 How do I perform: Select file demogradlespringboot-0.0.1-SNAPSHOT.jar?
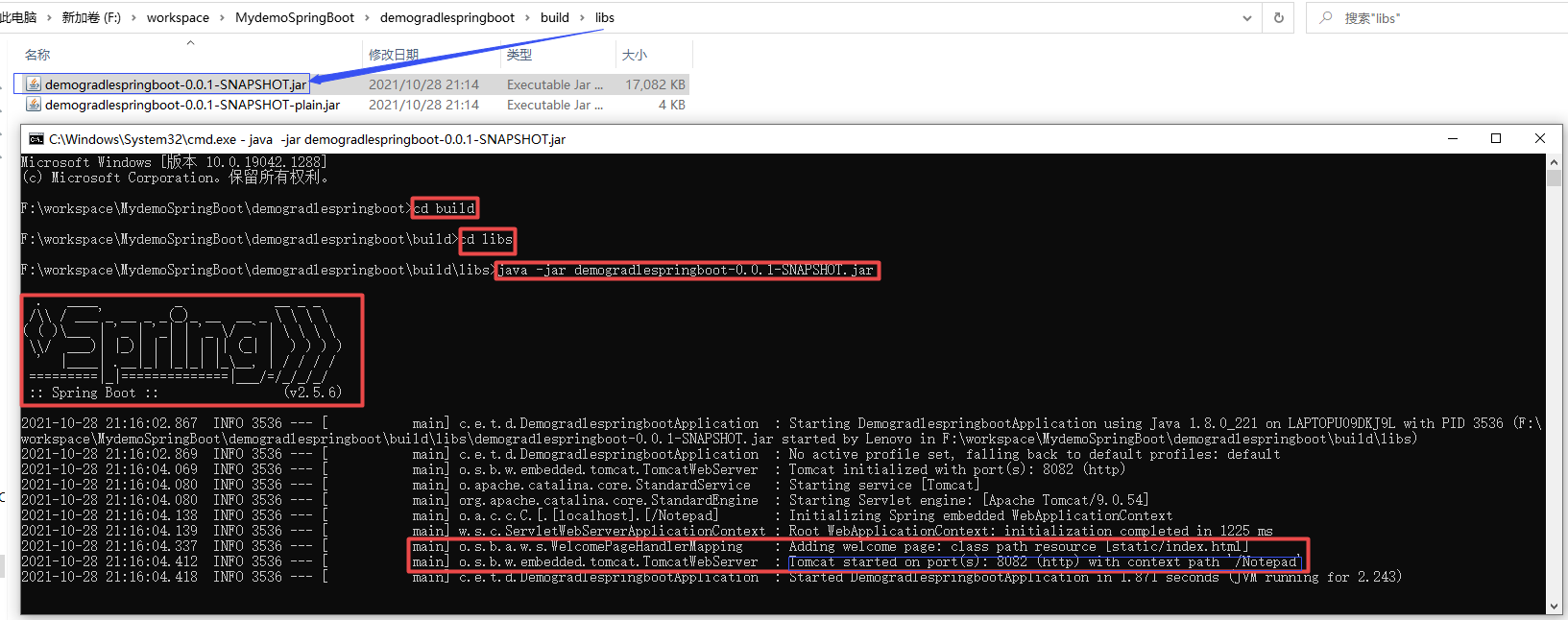pos(176,84)
